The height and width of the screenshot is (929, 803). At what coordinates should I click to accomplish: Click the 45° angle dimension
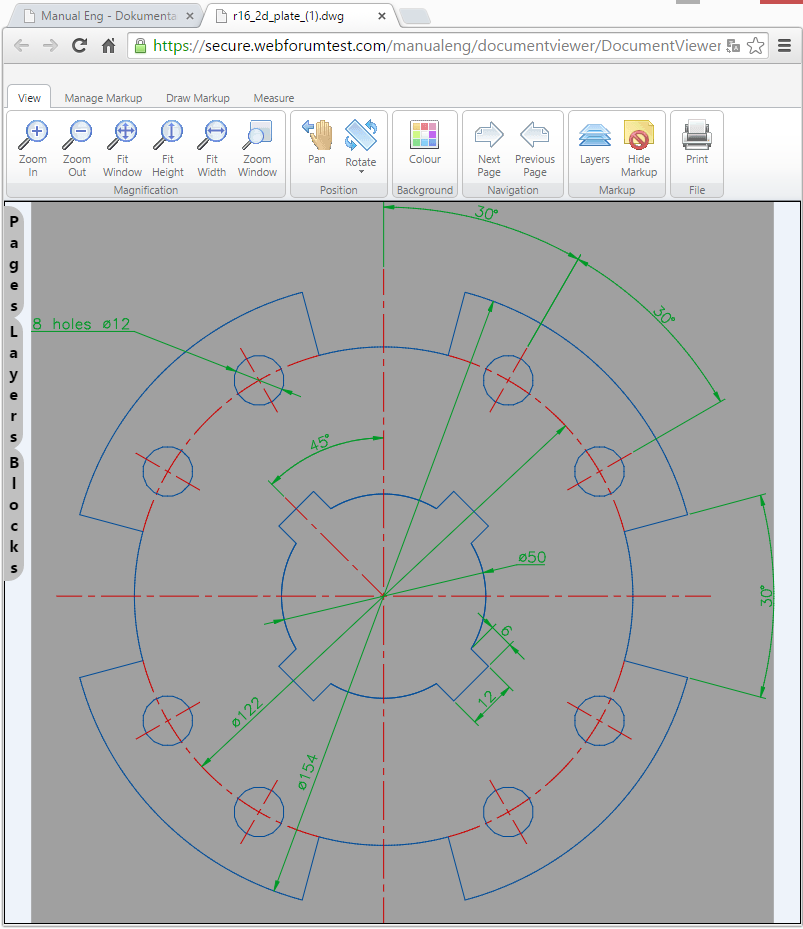tap(319, 443)
